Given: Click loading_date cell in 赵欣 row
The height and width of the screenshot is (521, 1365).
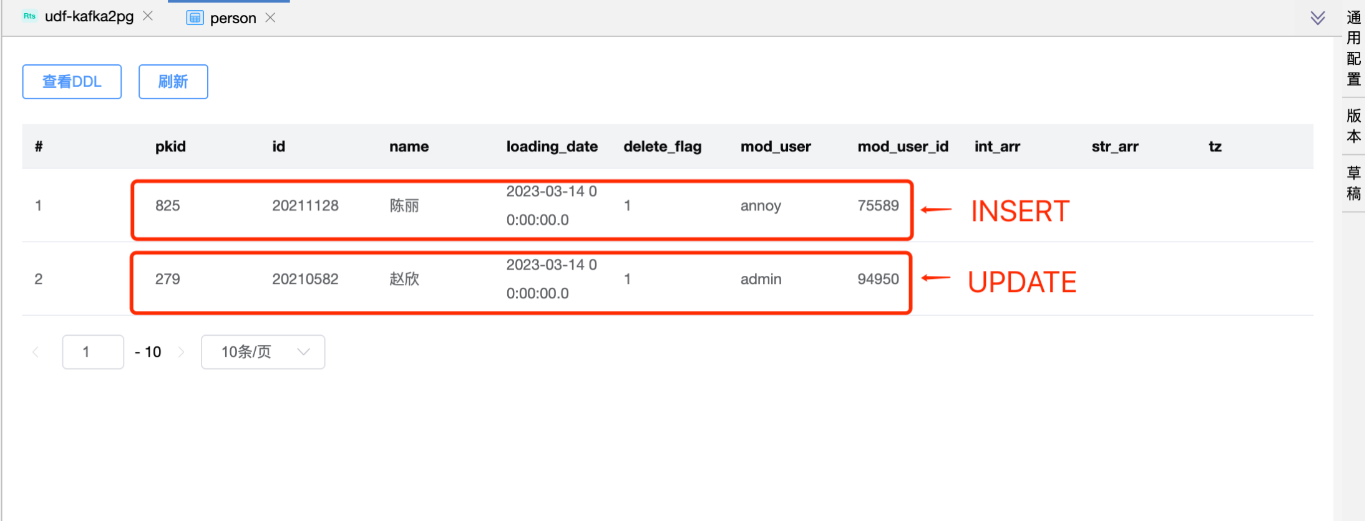Looking at the screenshot, I should 552,279.
